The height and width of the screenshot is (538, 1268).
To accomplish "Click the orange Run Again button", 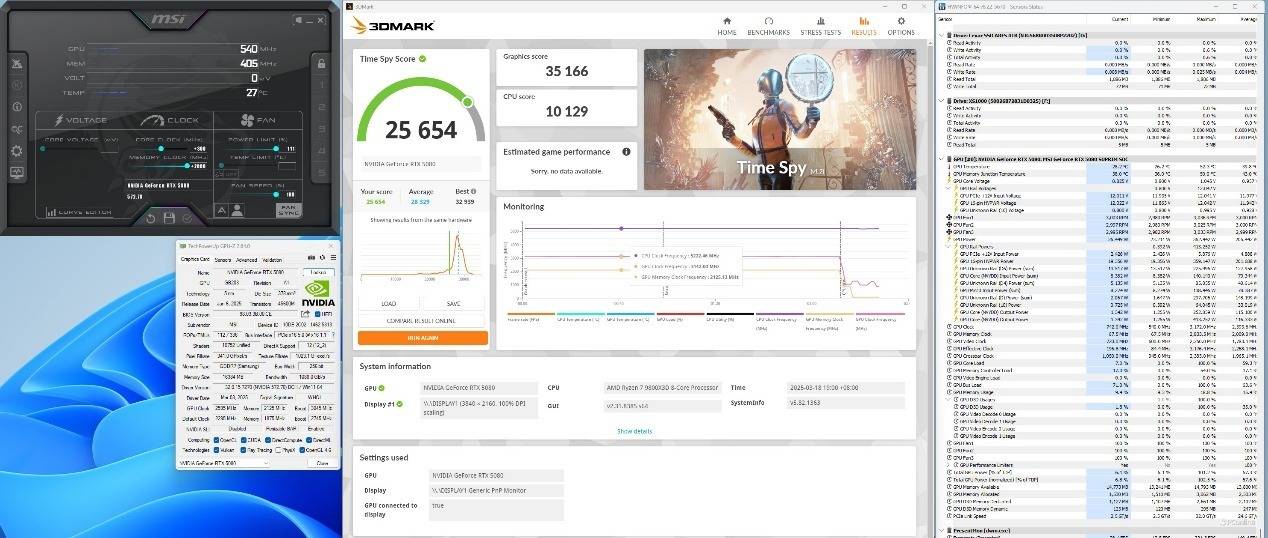I will pyautogui.click(x=423, y=338).
